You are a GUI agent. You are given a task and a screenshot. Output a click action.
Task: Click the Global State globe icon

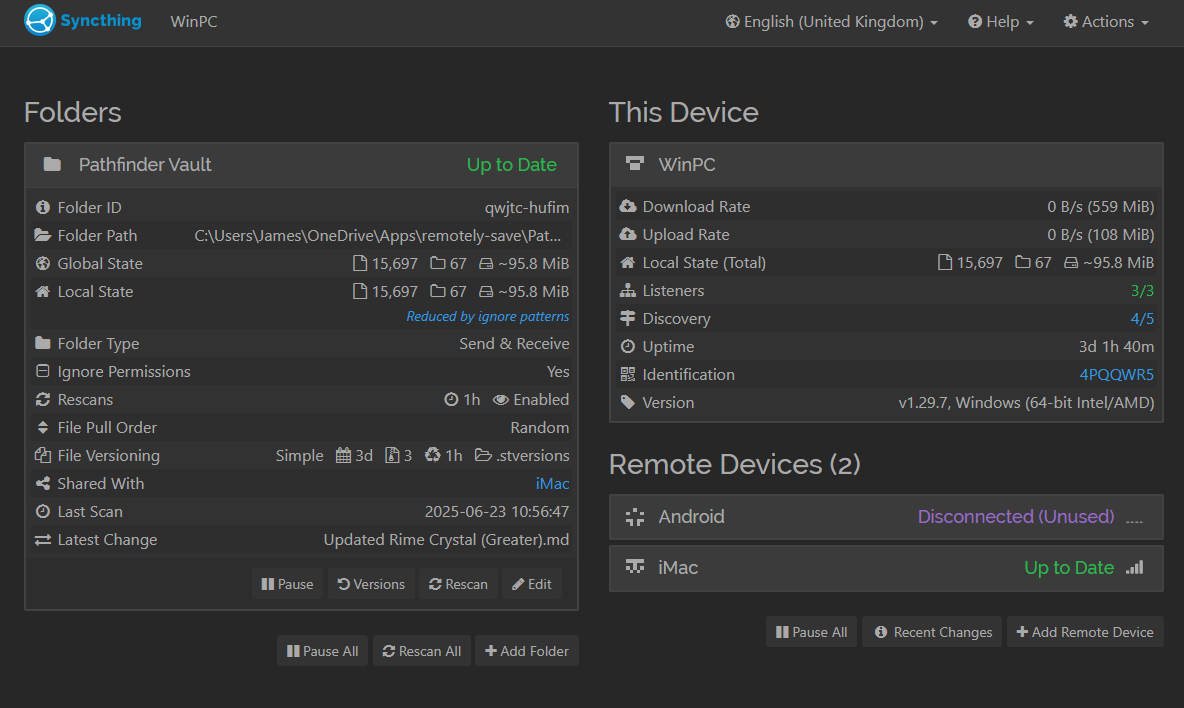point(43,263)
